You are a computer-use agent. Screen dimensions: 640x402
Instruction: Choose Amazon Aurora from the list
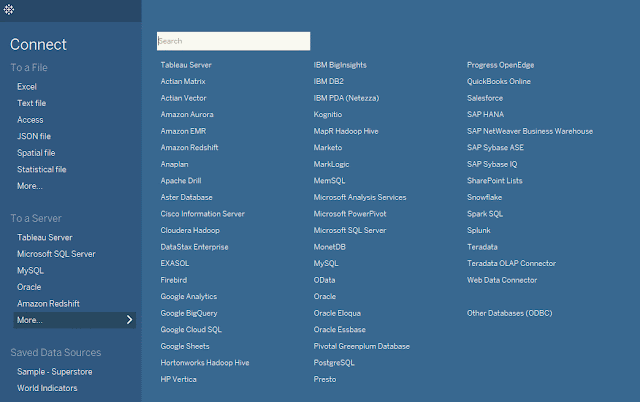pyautogui.click(x=187, y=114)
